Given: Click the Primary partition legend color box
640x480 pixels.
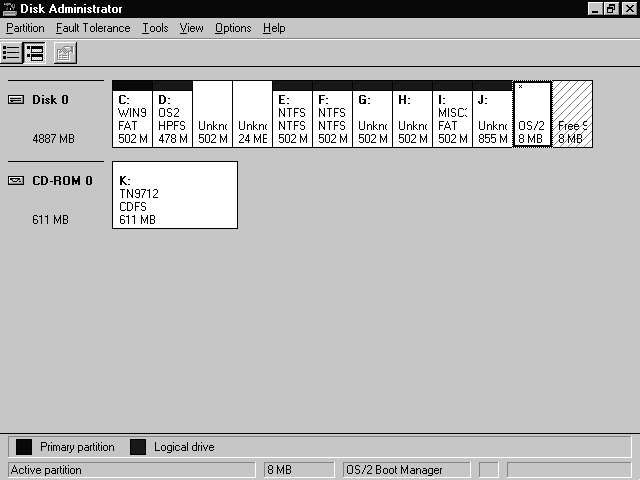Looking at the screenshot, I should click(x=24, y=447).
